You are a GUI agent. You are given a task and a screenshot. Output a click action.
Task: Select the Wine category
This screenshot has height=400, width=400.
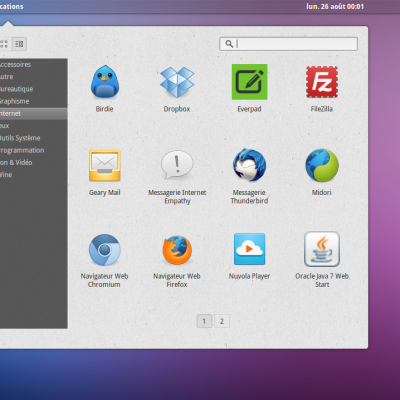coord(34,175)
